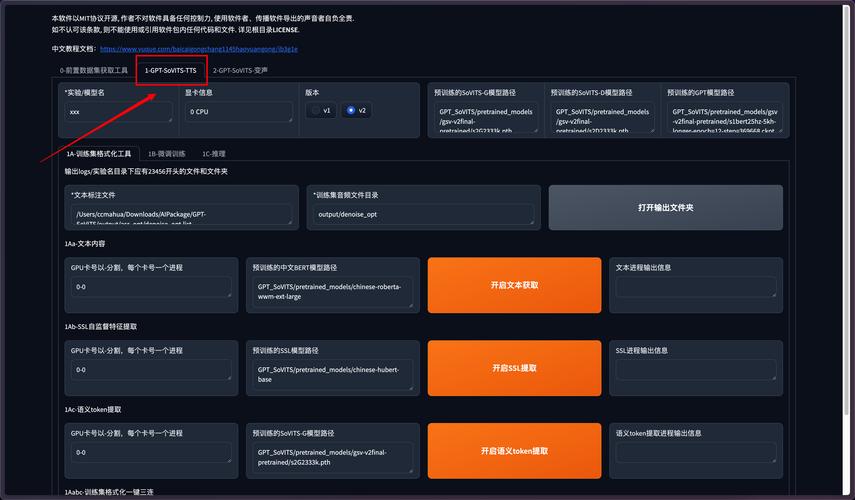Click the 1Aa-文本内容 section heading

[x=85, y=244]
